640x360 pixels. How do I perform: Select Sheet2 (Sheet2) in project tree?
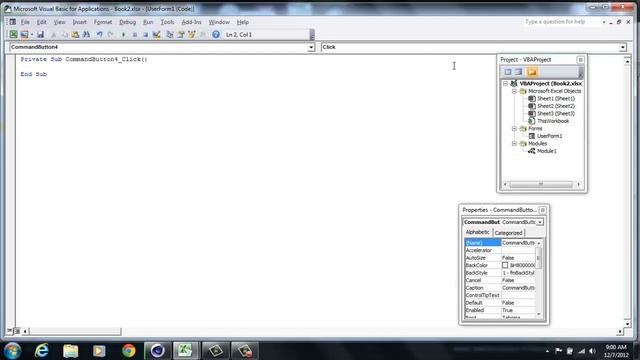point(556,106)
